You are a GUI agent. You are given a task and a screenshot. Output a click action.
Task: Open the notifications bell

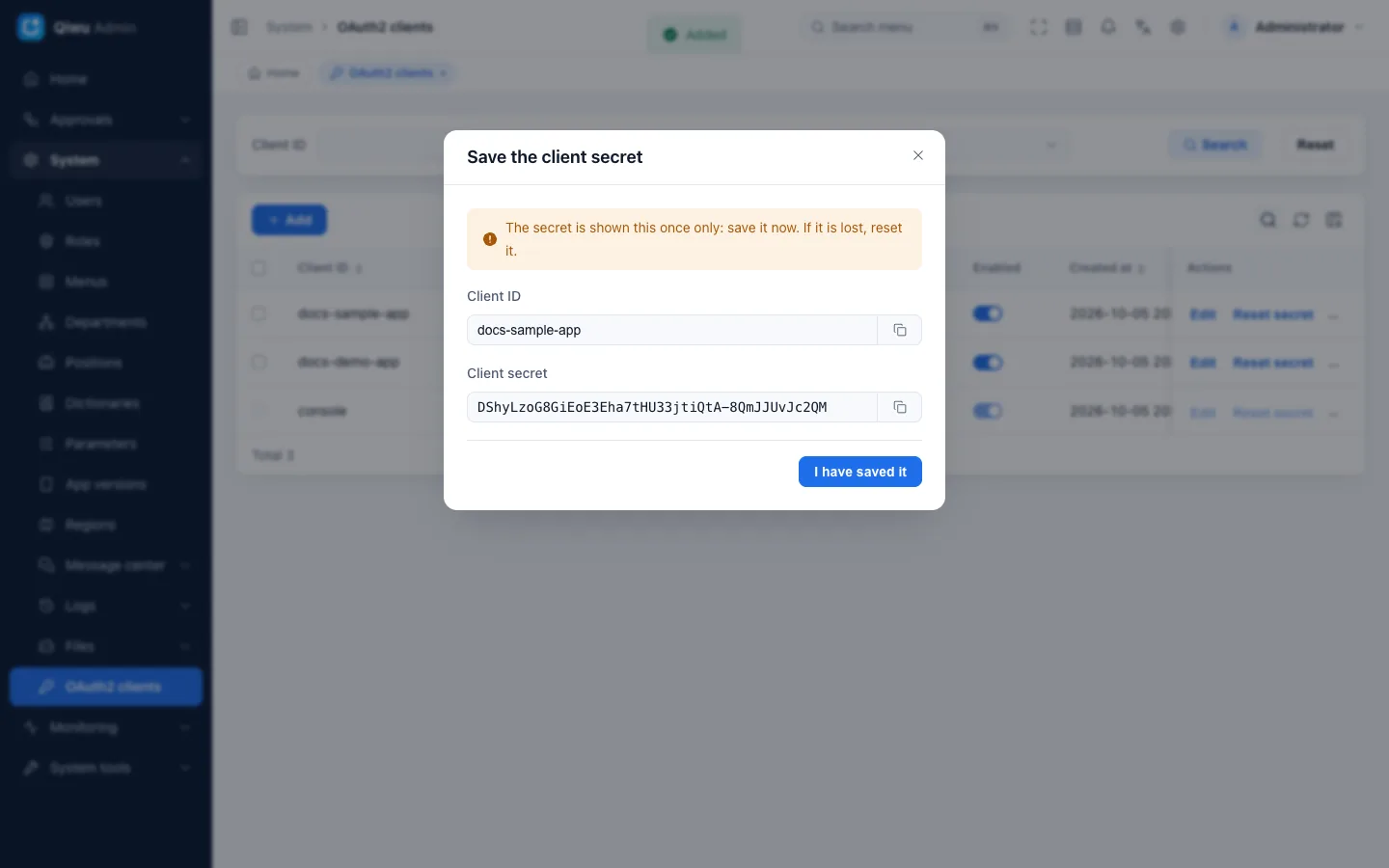tap(1108, 27)
